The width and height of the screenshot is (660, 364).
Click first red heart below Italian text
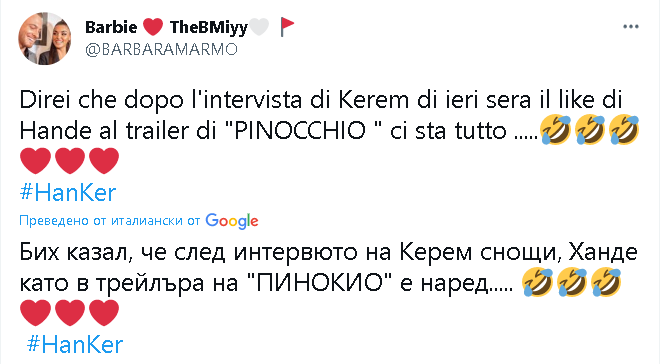coord(35,161)
